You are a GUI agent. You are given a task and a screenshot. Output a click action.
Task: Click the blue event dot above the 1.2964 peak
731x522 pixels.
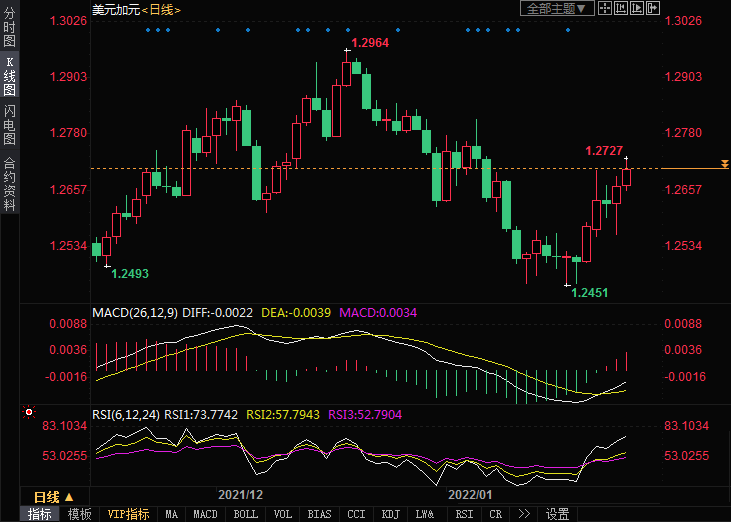point(348,29)
